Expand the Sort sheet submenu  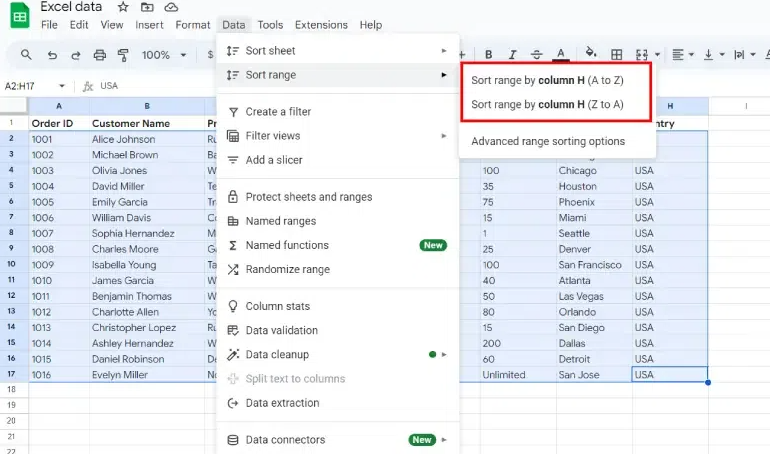[x=337, y=50]
